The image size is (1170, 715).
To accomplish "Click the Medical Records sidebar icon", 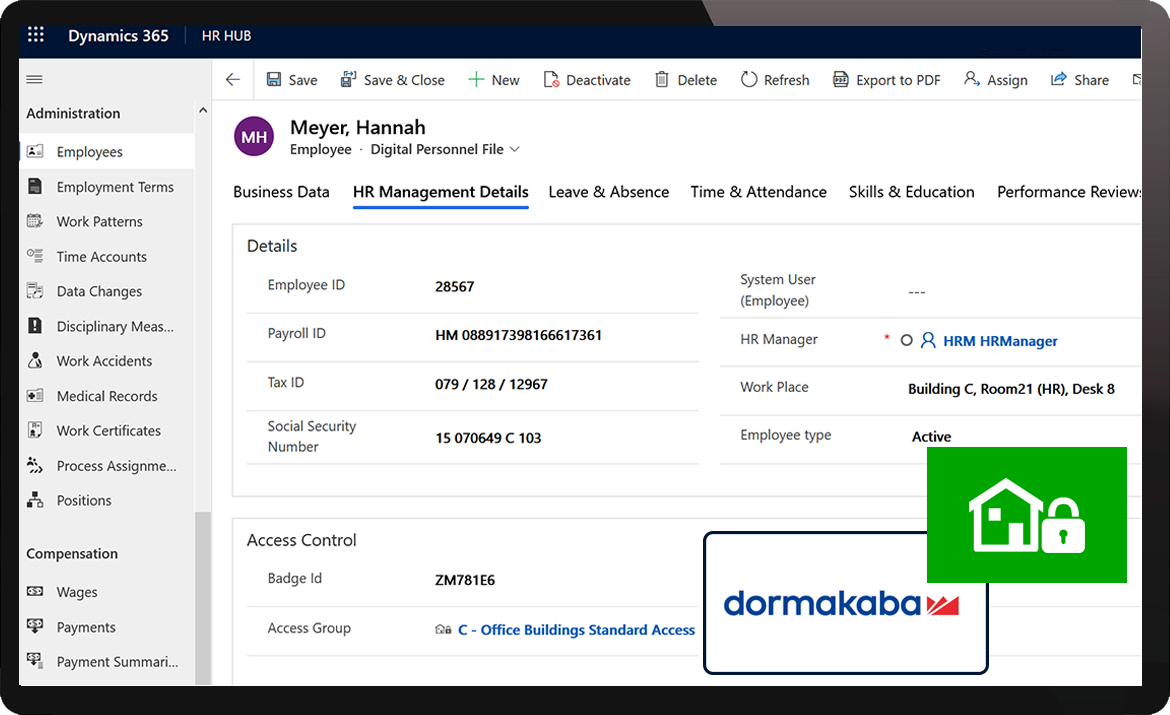I will (x=35, y=396).
